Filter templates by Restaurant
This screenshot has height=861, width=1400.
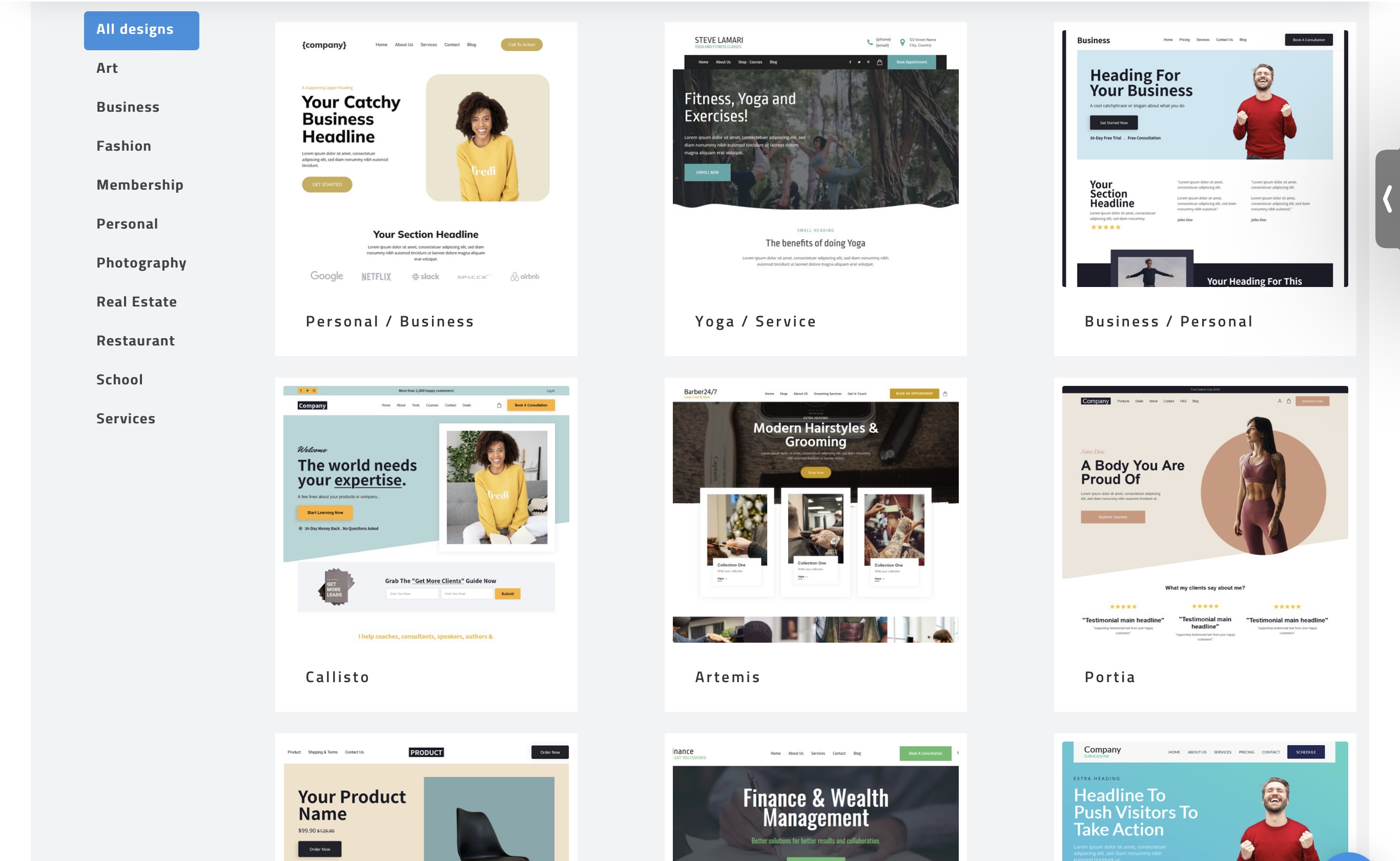[x=135, y=340]
